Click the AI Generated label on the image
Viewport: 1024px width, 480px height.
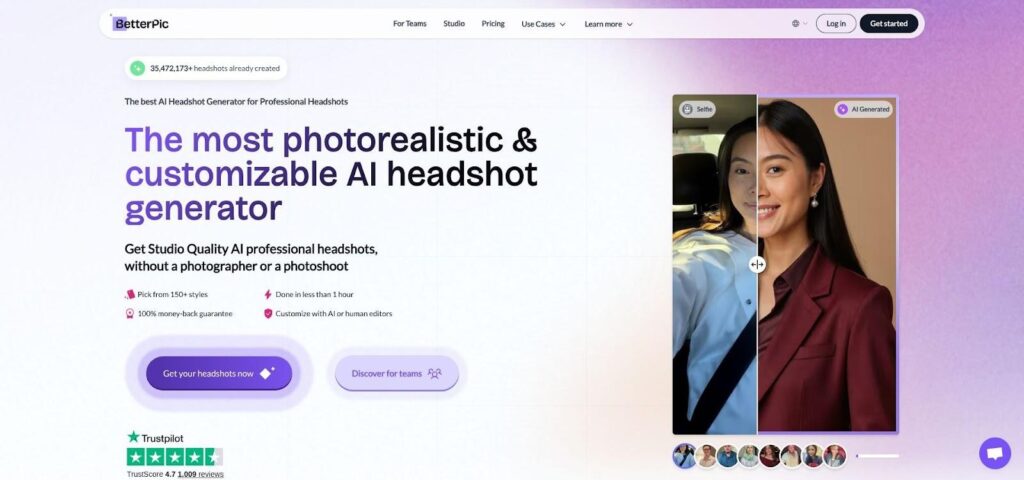[x=864, y=109]
